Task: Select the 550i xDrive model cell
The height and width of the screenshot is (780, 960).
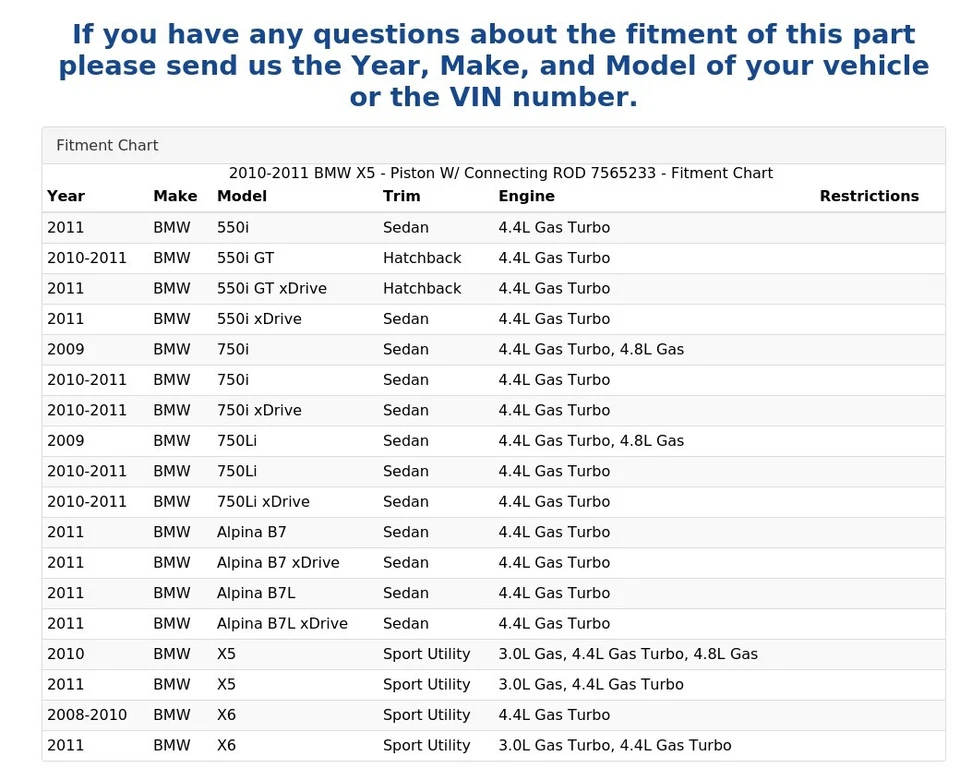Action: [x=259, y=320]
